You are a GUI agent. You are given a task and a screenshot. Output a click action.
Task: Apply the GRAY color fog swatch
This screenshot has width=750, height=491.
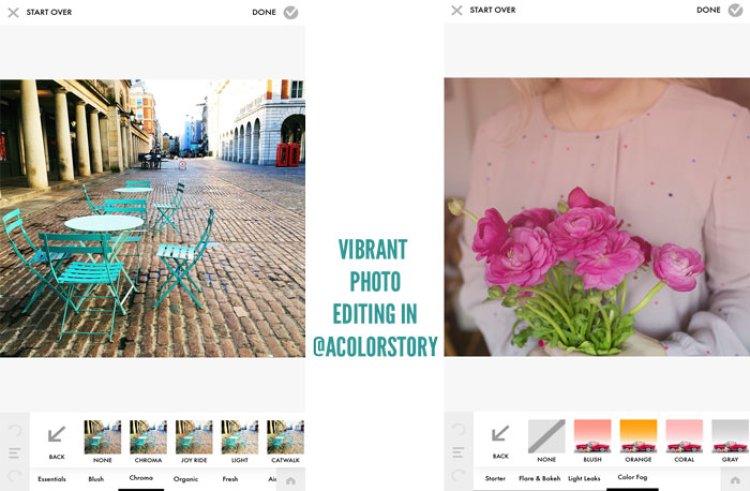tap(730, 436)
